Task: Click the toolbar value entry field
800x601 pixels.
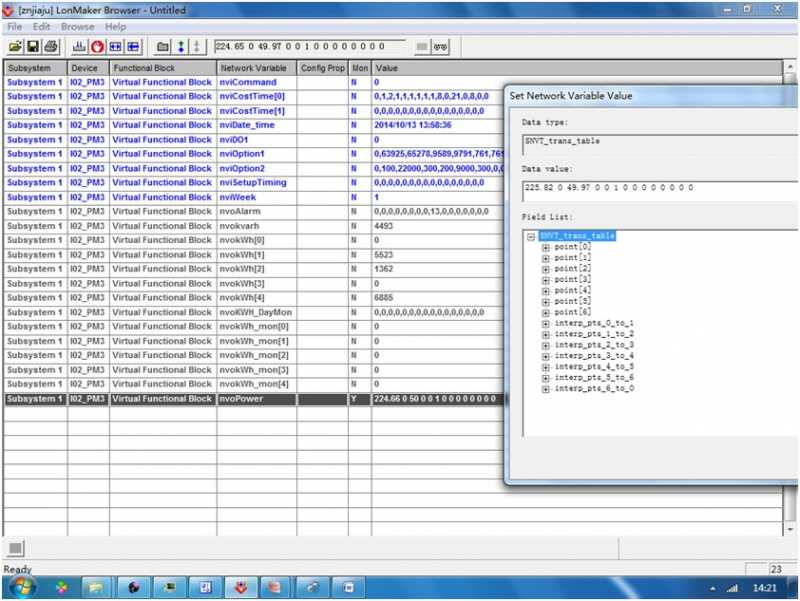Action: 310,47
